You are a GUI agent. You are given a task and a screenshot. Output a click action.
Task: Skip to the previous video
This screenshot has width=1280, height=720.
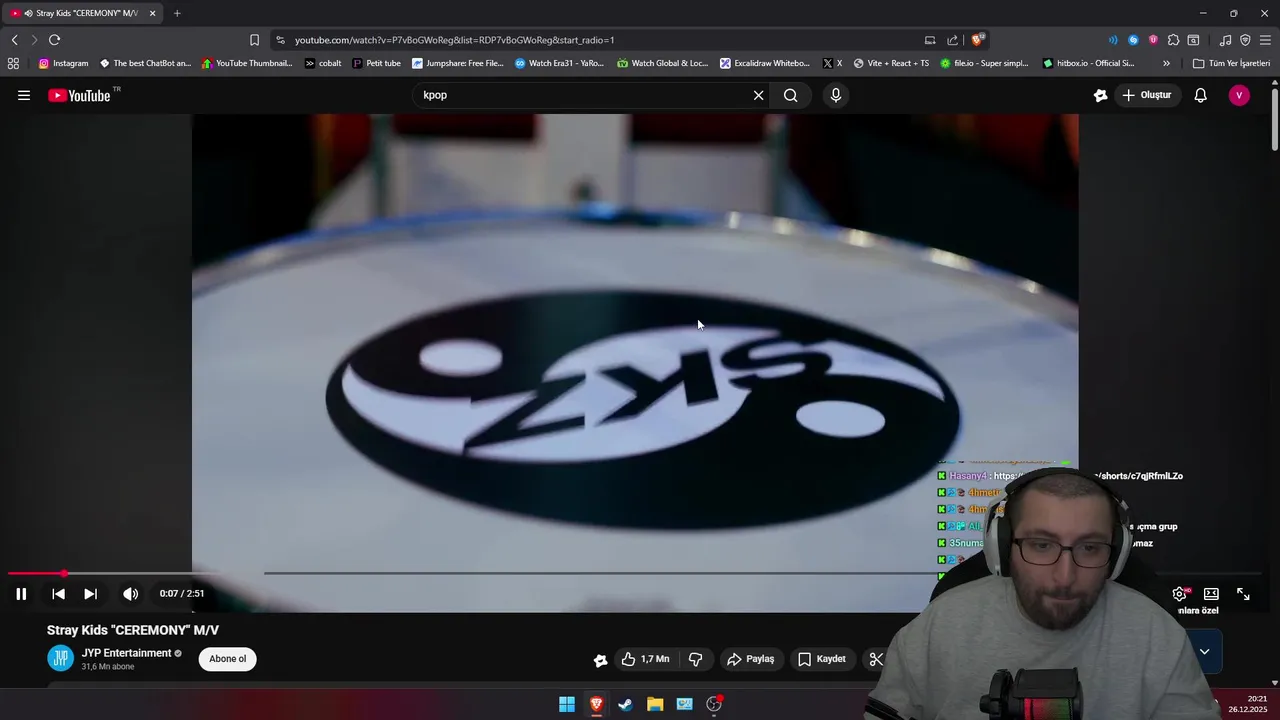(58, 594)
